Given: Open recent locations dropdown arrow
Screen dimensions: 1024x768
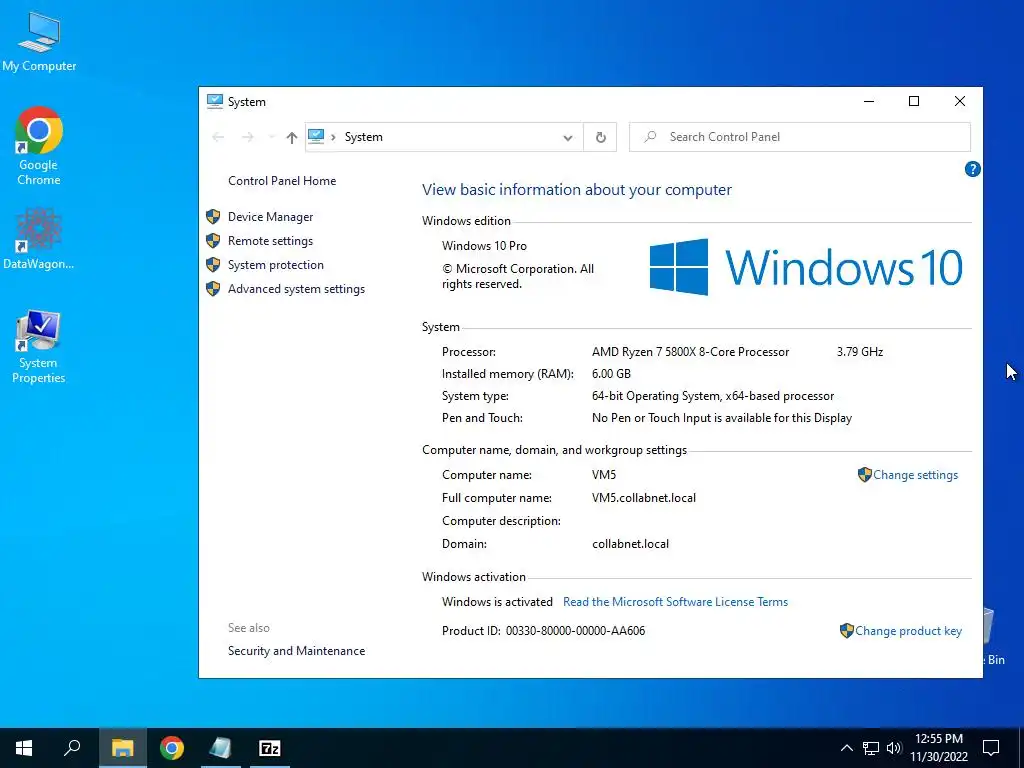Looking at the screenshot, I should click(271, 137).
